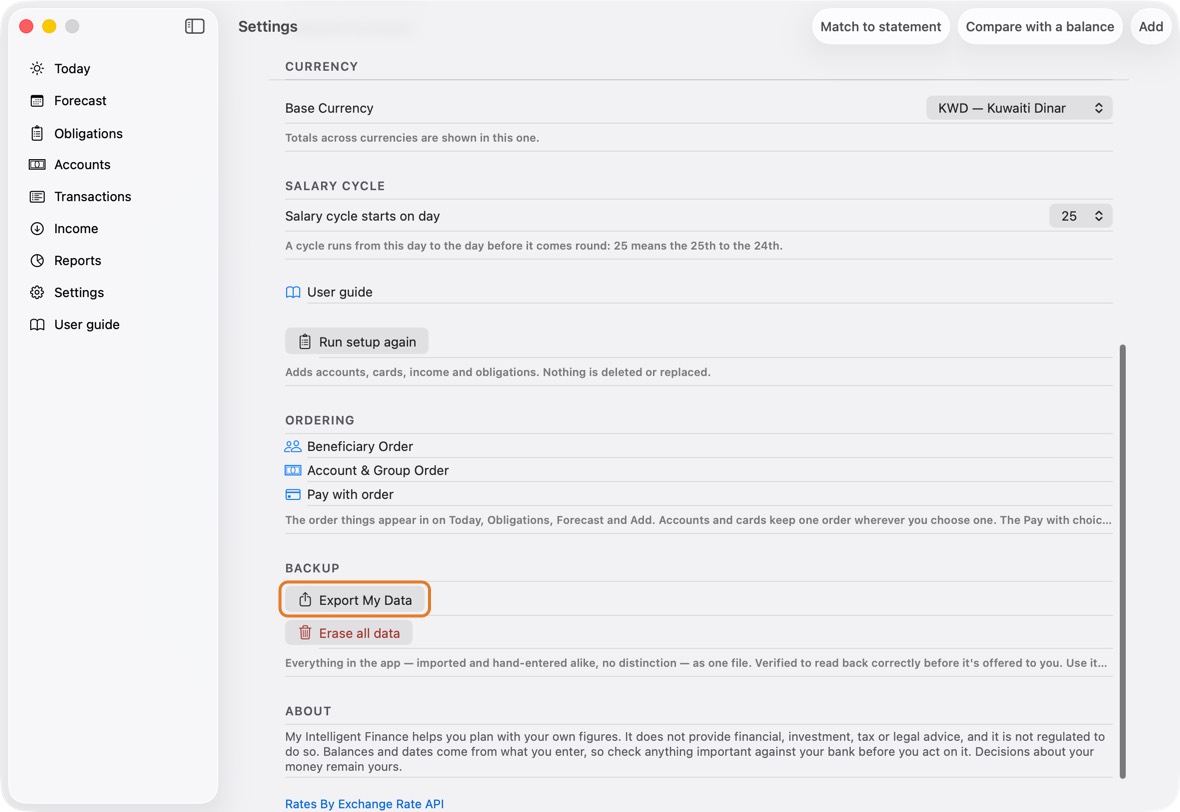The width and height of the screenshot is (1180, 812).
Task: Click the Account & Group Order banknote icon
Action: pyautogui.click(x=293, y=470)
